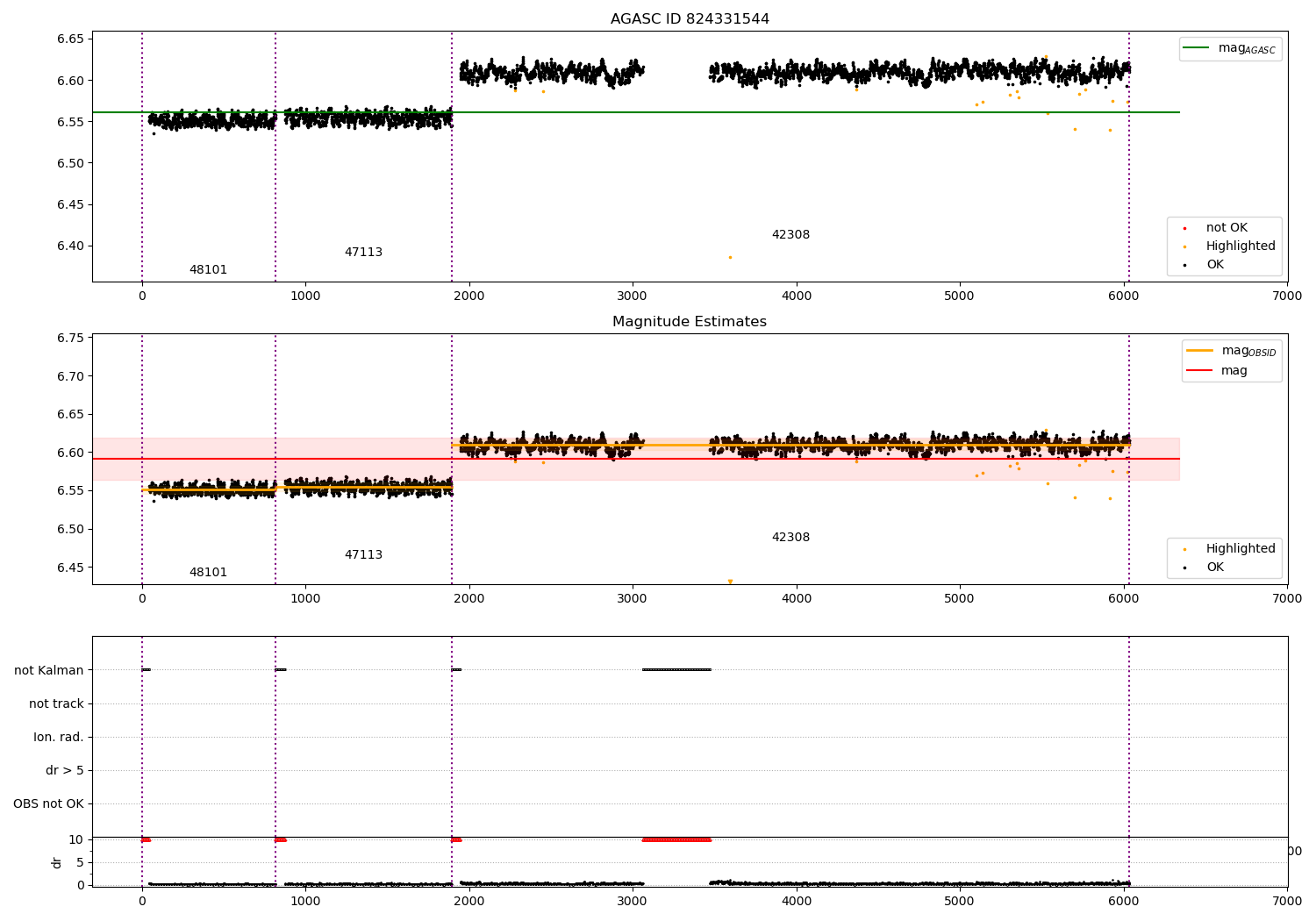Click the 42308 obsid label in top plot

[790, 235]
